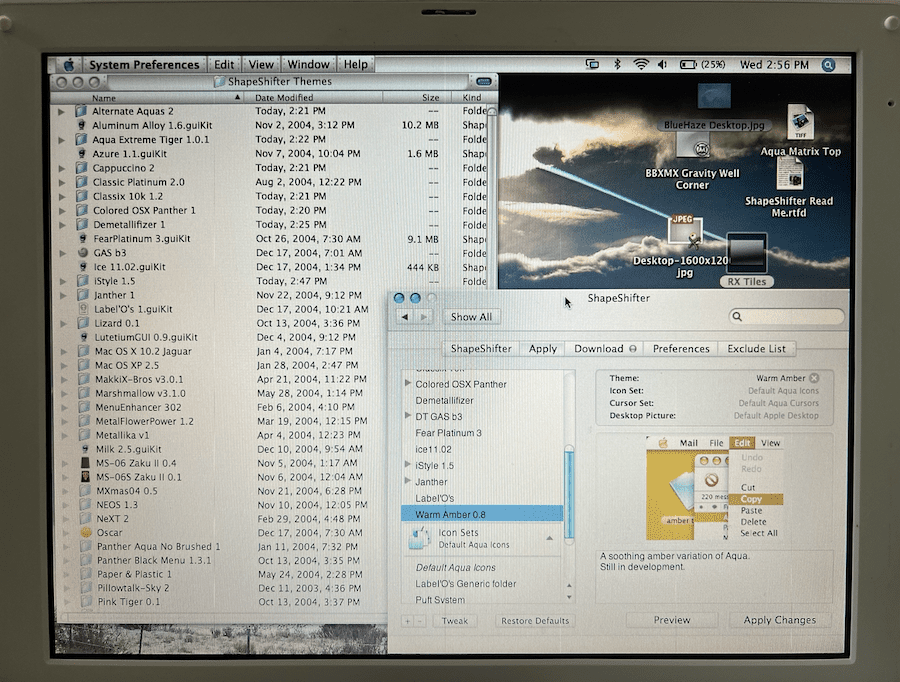Screen dimensions: 900x682
Task: Click the volume speaker icon
Action: 662,64
